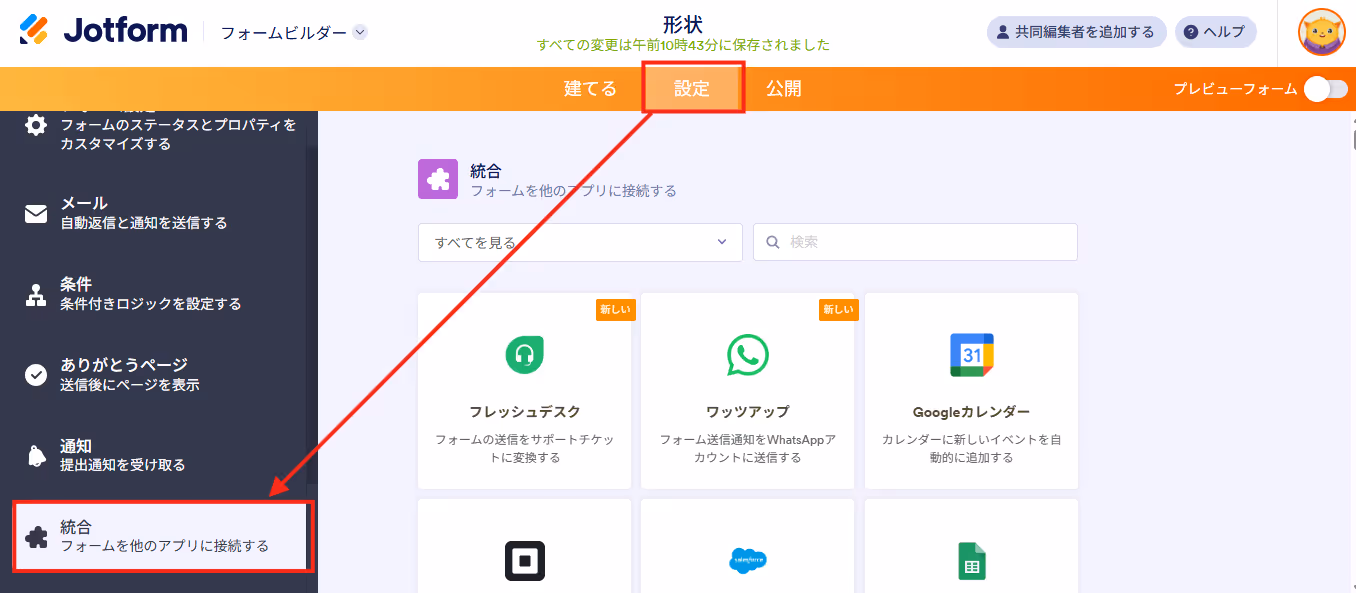
Task: Click the magnifier icon in search box
Action: click(x=773, y=242)
